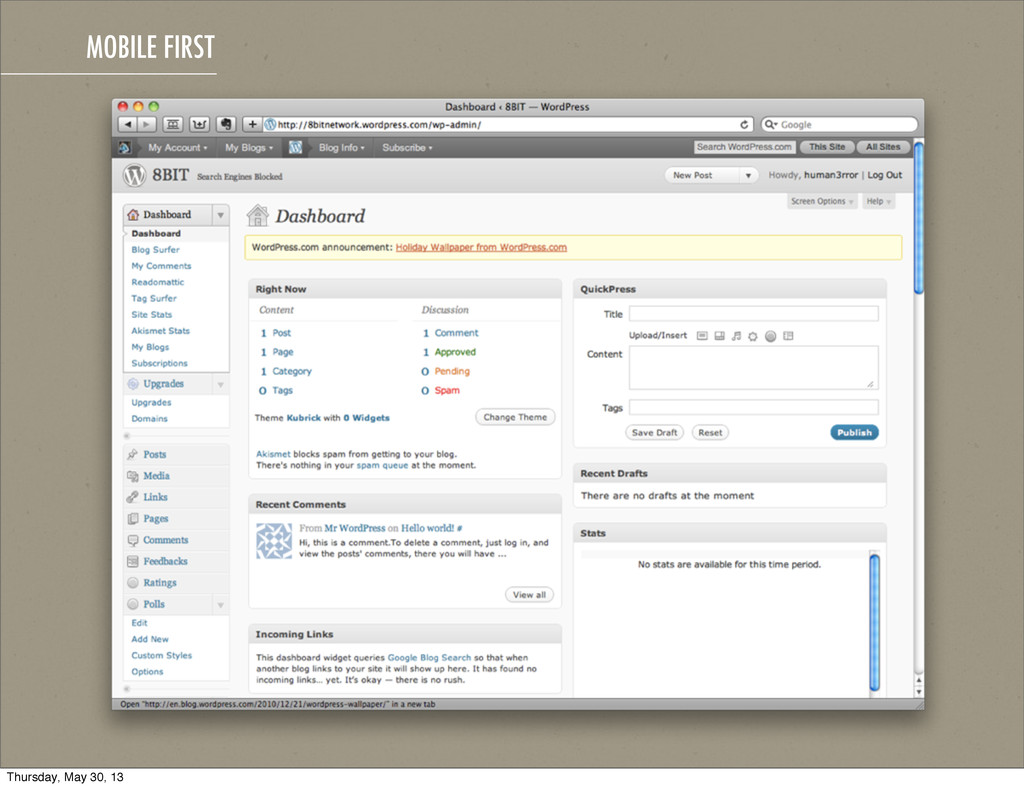The image size is (1024, 788).
Task: Click the Posts pushpin sidebar icon
Action: (133, 454)
